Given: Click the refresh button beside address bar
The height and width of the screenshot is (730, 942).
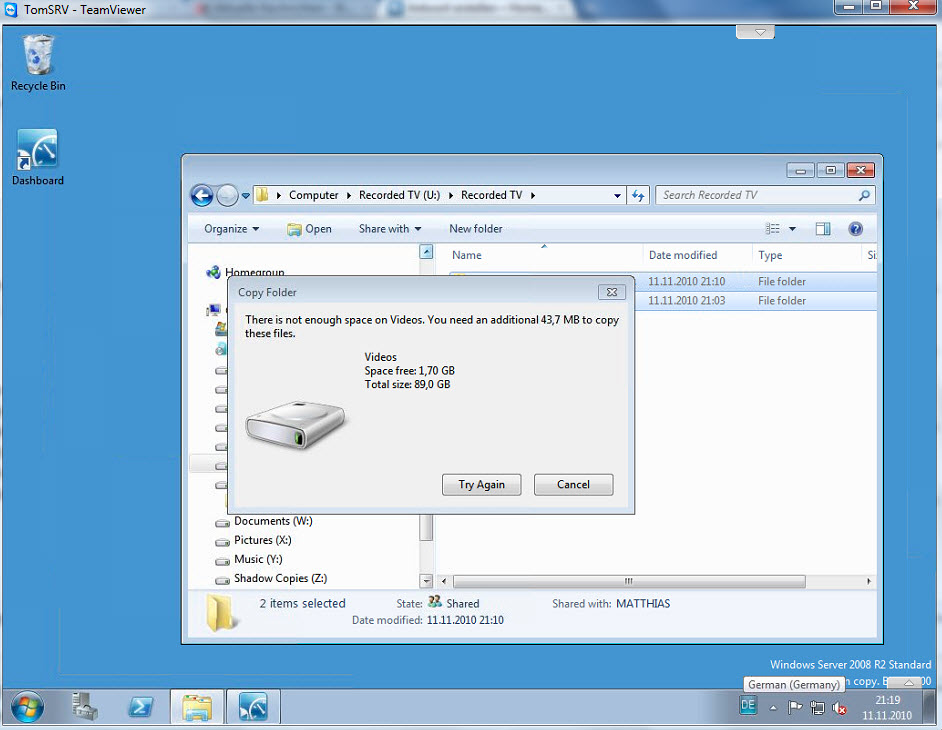Looking at the screenshot, I should click(639, 196).
